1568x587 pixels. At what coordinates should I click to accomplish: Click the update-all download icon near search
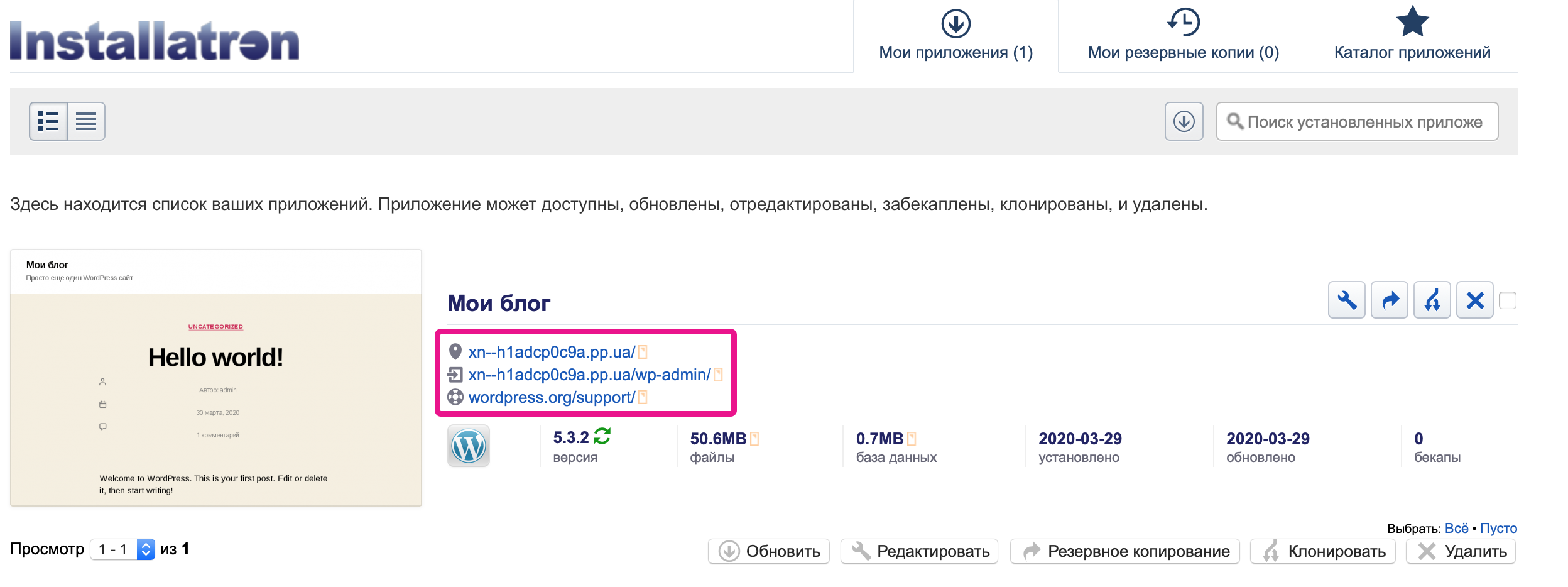(1184, 121)
